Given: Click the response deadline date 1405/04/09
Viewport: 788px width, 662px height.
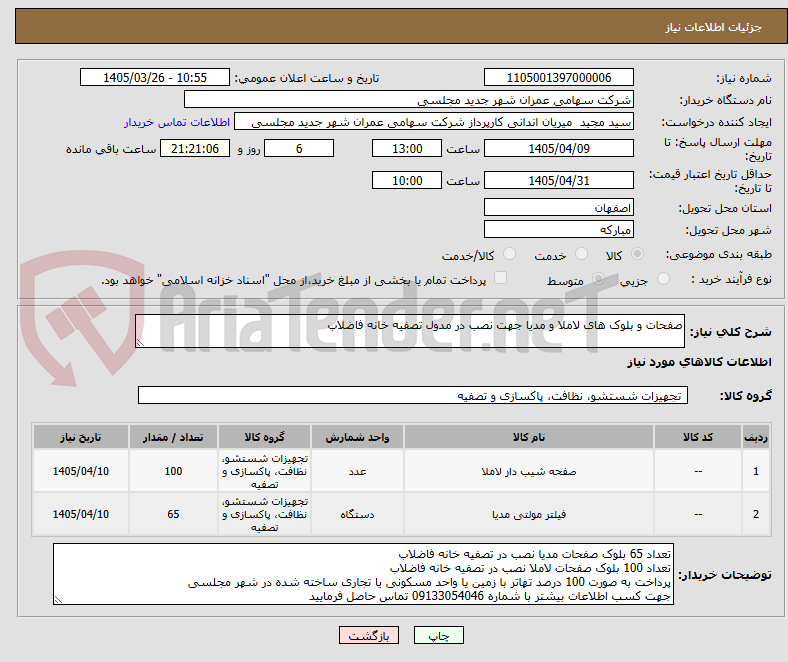Looking at the screenshot, I should (559, 148).
